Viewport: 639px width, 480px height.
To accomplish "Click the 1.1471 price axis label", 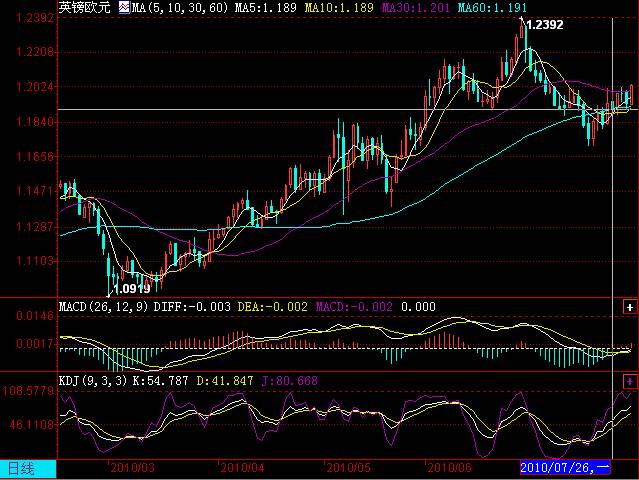I will pos(35,191).
